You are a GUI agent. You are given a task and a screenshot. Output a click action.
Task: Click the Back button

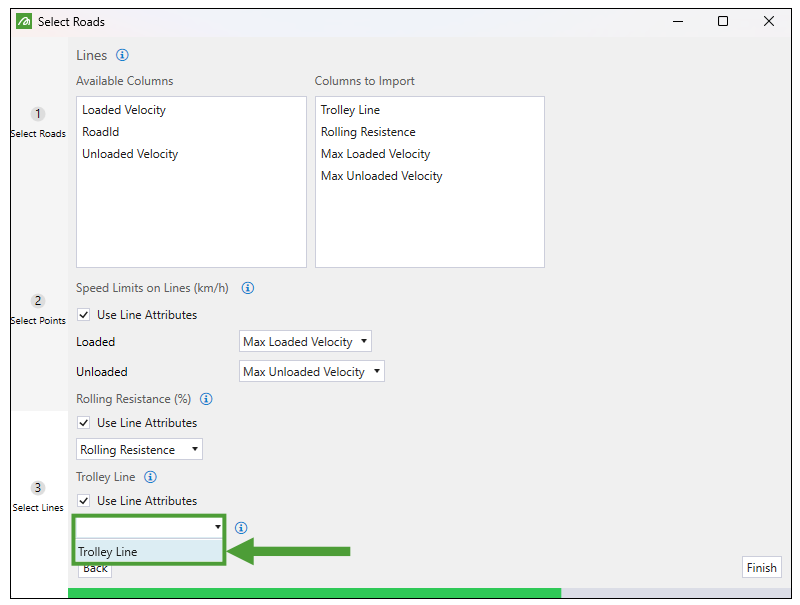(x=95, y=570)
